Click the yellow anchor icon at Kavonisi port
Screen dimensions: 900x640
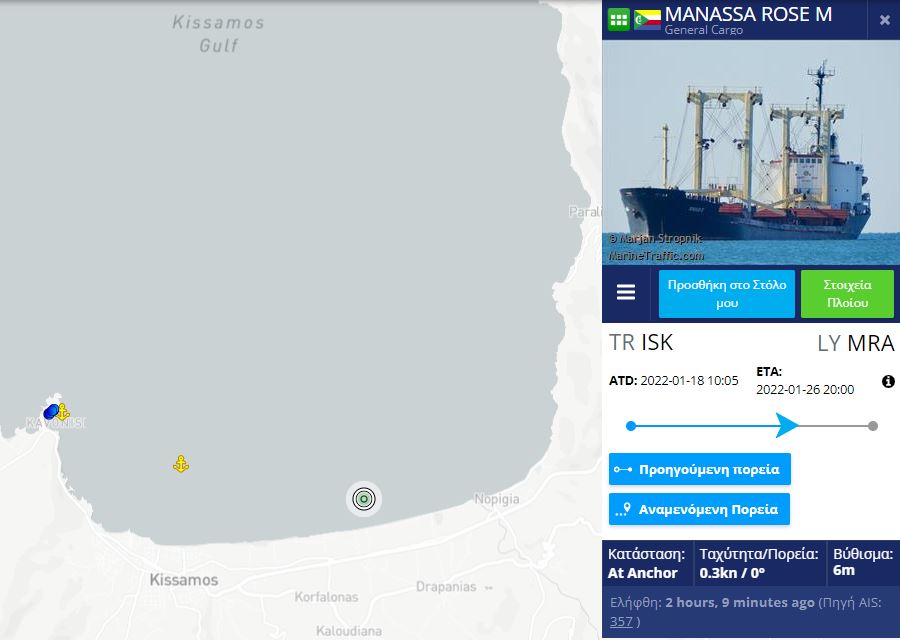pos(63,412)
